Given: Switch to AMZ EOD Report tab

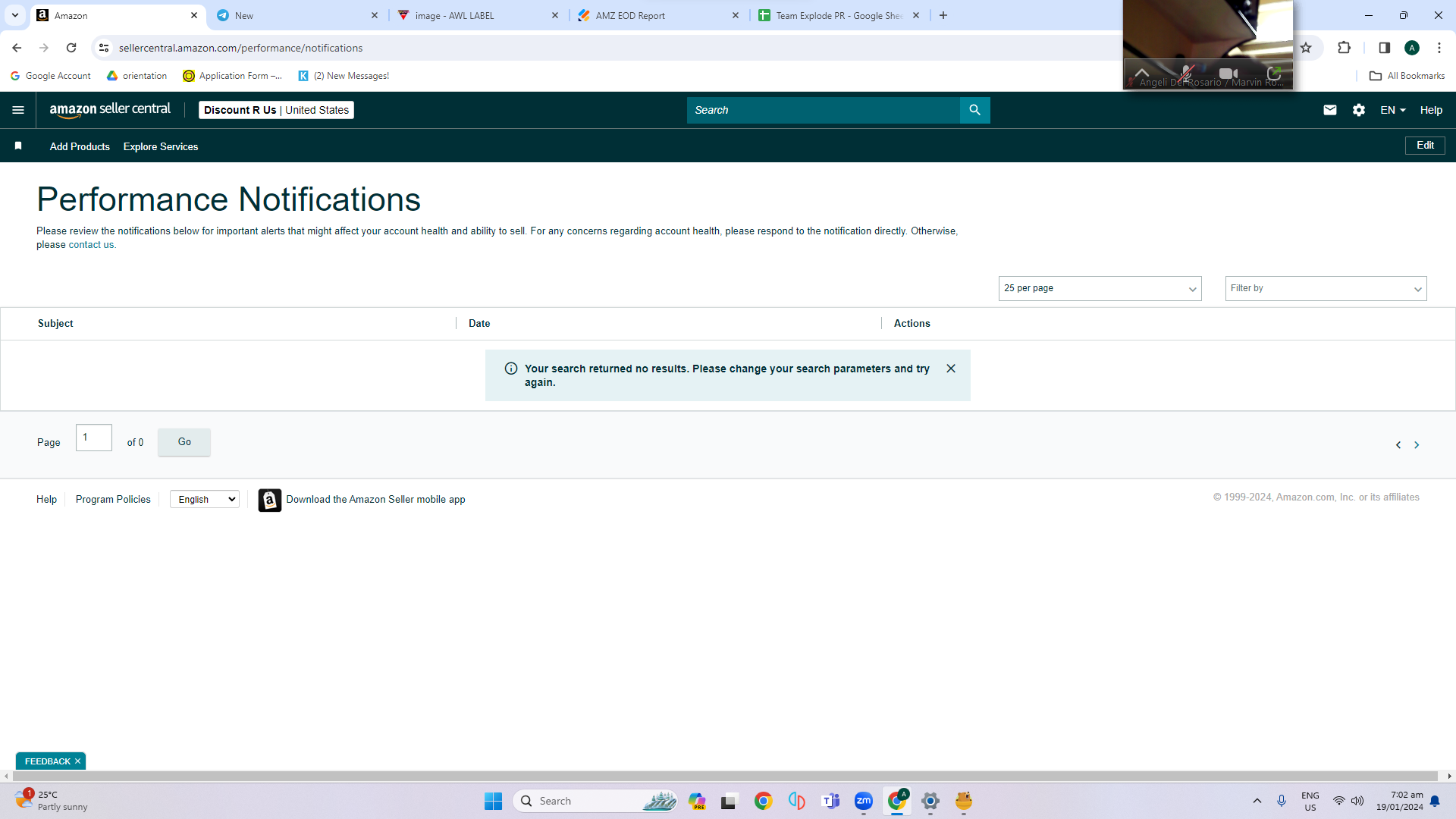Looking at the screenshot, I should pyautogui.click(x=658, y=15).
